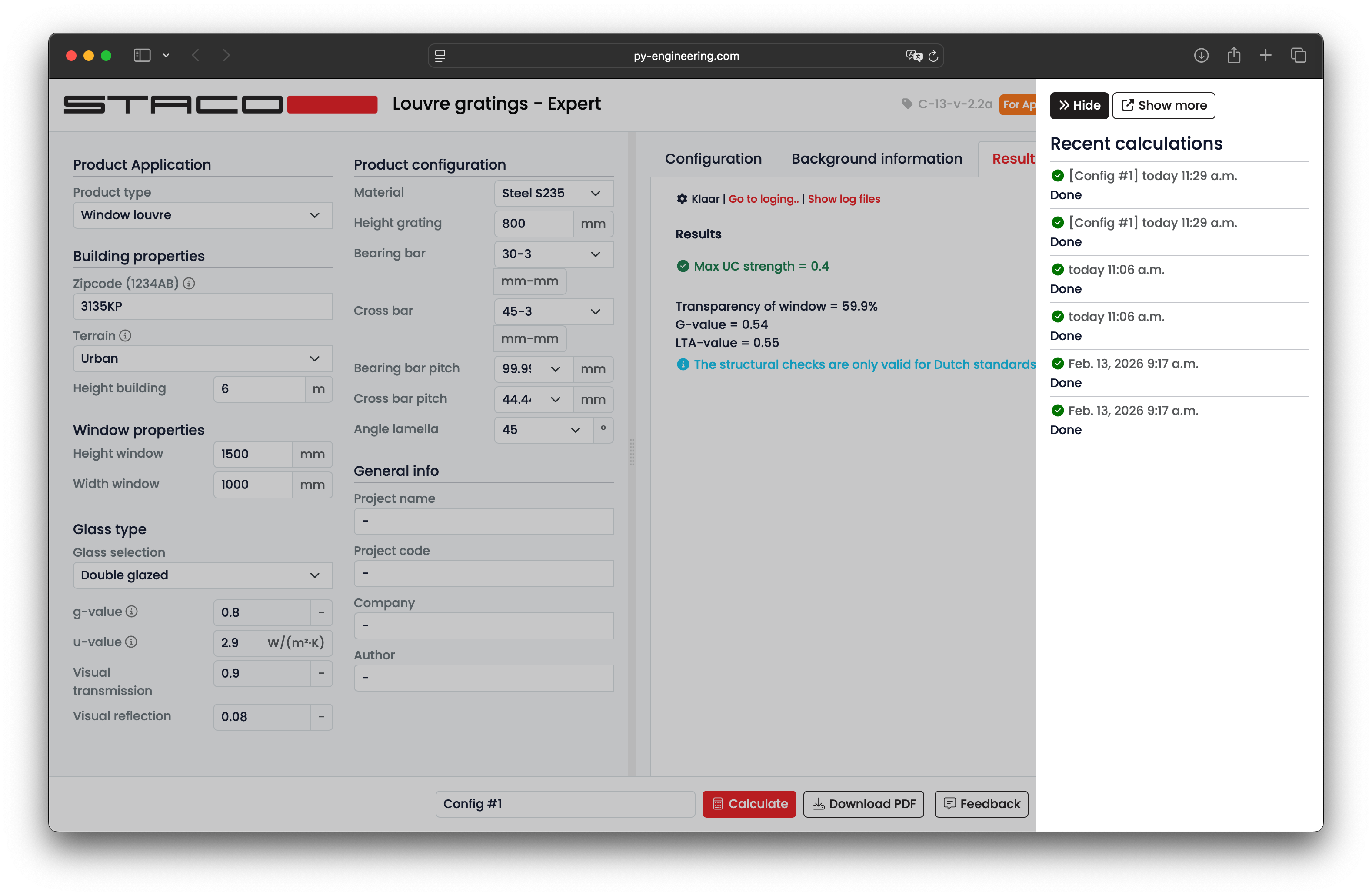Expand the Angle lamella dropdown

pyautogui.click(x=543, y=430)
